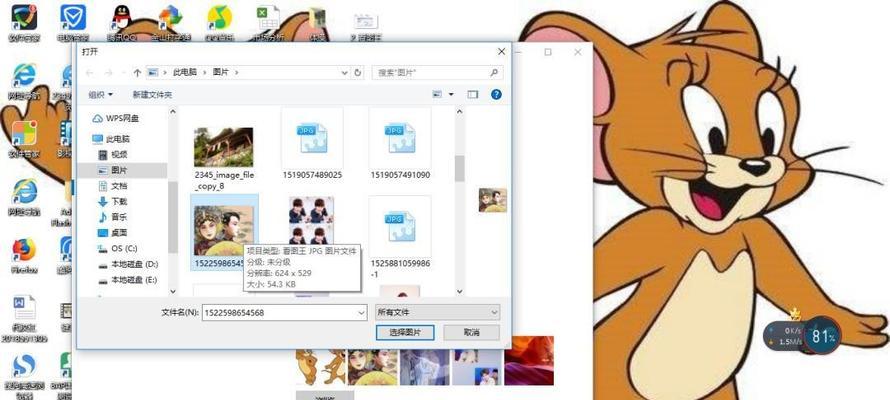
Task: Expand chevron after 图片 in address bar
Action: (237, 73)
